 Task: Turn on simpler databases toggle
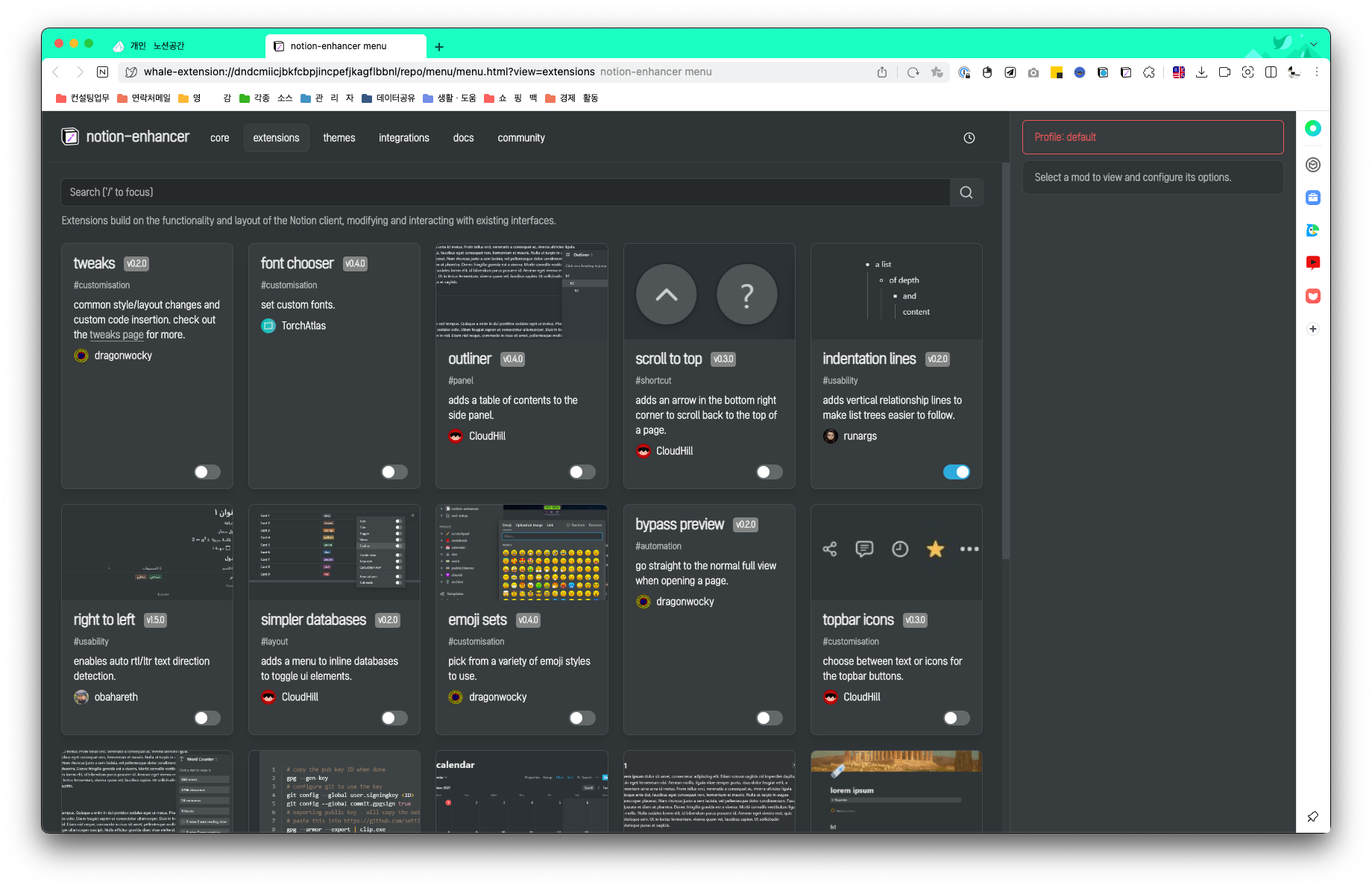(x=394, y=718)
